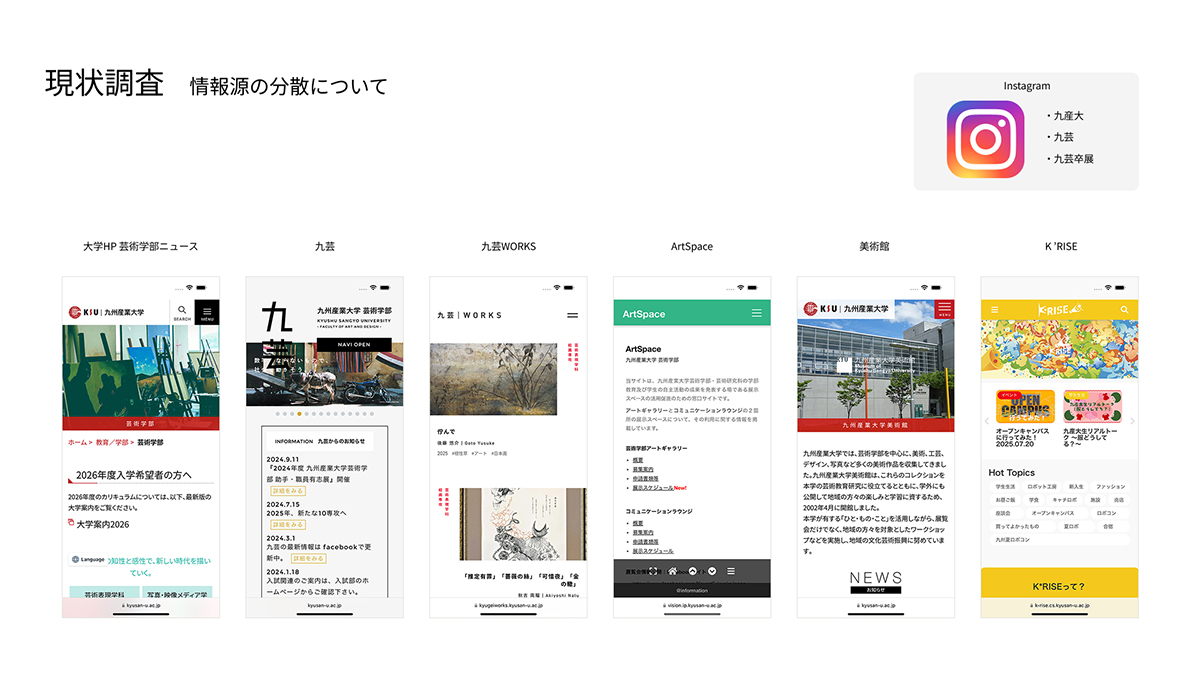The width and height of the screenshot is (1200, 675).
Task: Click the 教育／学部 breadcrumb link
Action: [x=110, y=442]
